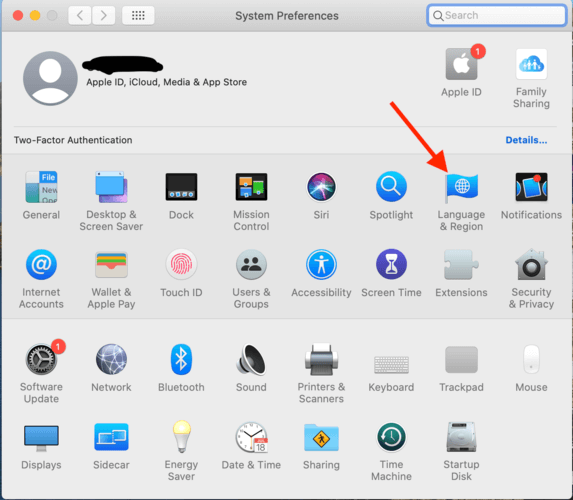Open Security & Privacy pane
573x500 pixels.
point(531,264)
